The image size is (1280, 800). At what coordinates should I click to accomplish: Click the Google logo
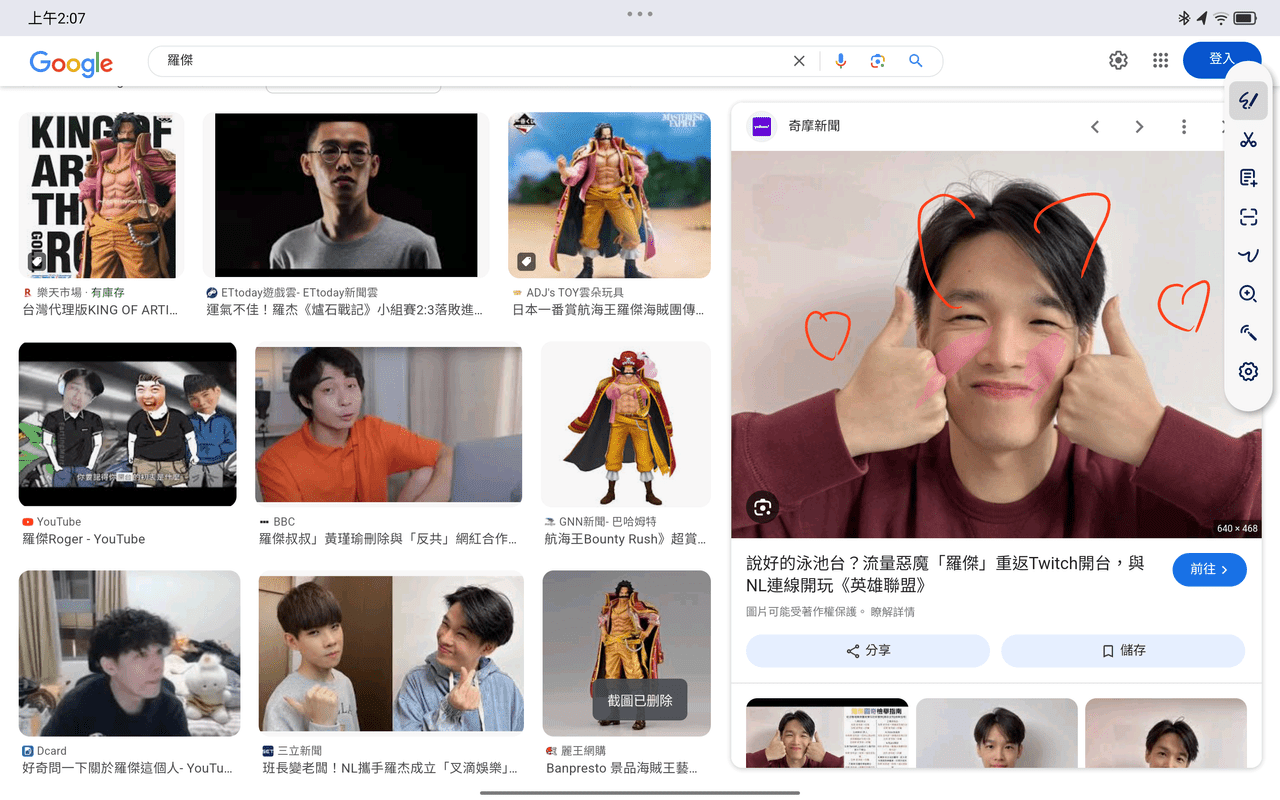[71, 63]
